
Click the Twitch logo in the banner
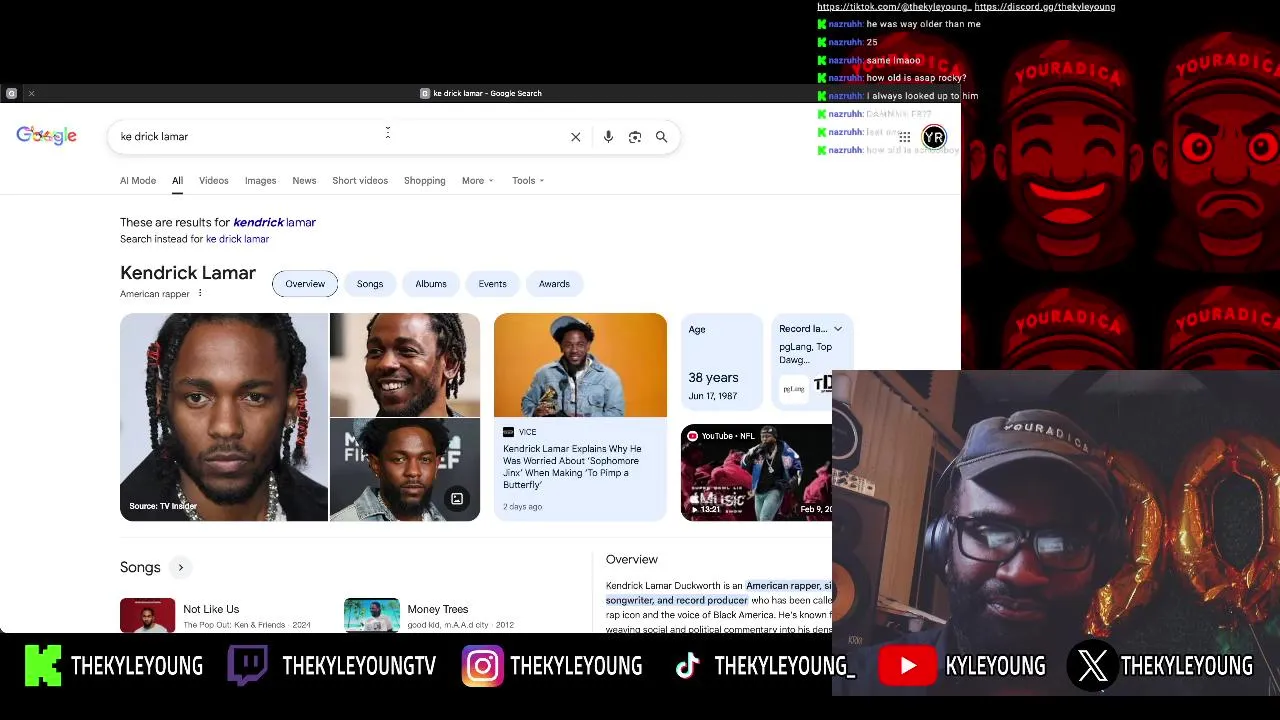click(x=247, y=666)
